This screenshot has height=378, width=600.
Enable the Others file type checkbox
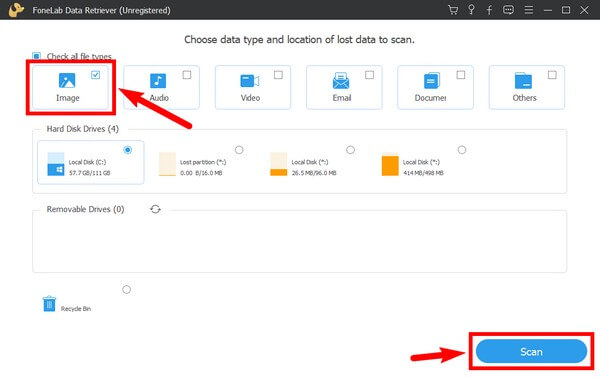click(552, 75)
